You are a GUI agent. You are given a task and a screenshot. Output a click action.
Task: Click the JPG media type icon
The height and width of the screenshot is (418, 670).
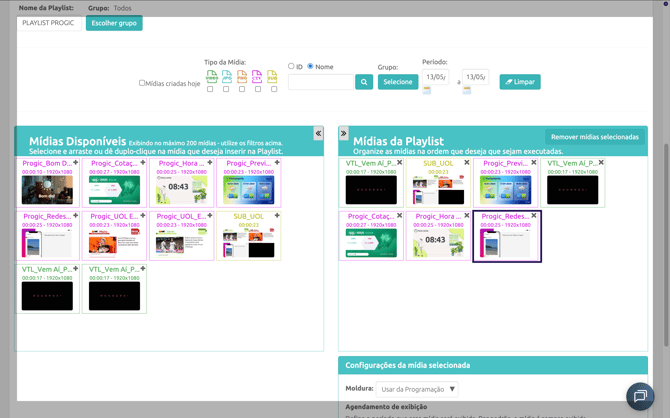tap(227, 77)
